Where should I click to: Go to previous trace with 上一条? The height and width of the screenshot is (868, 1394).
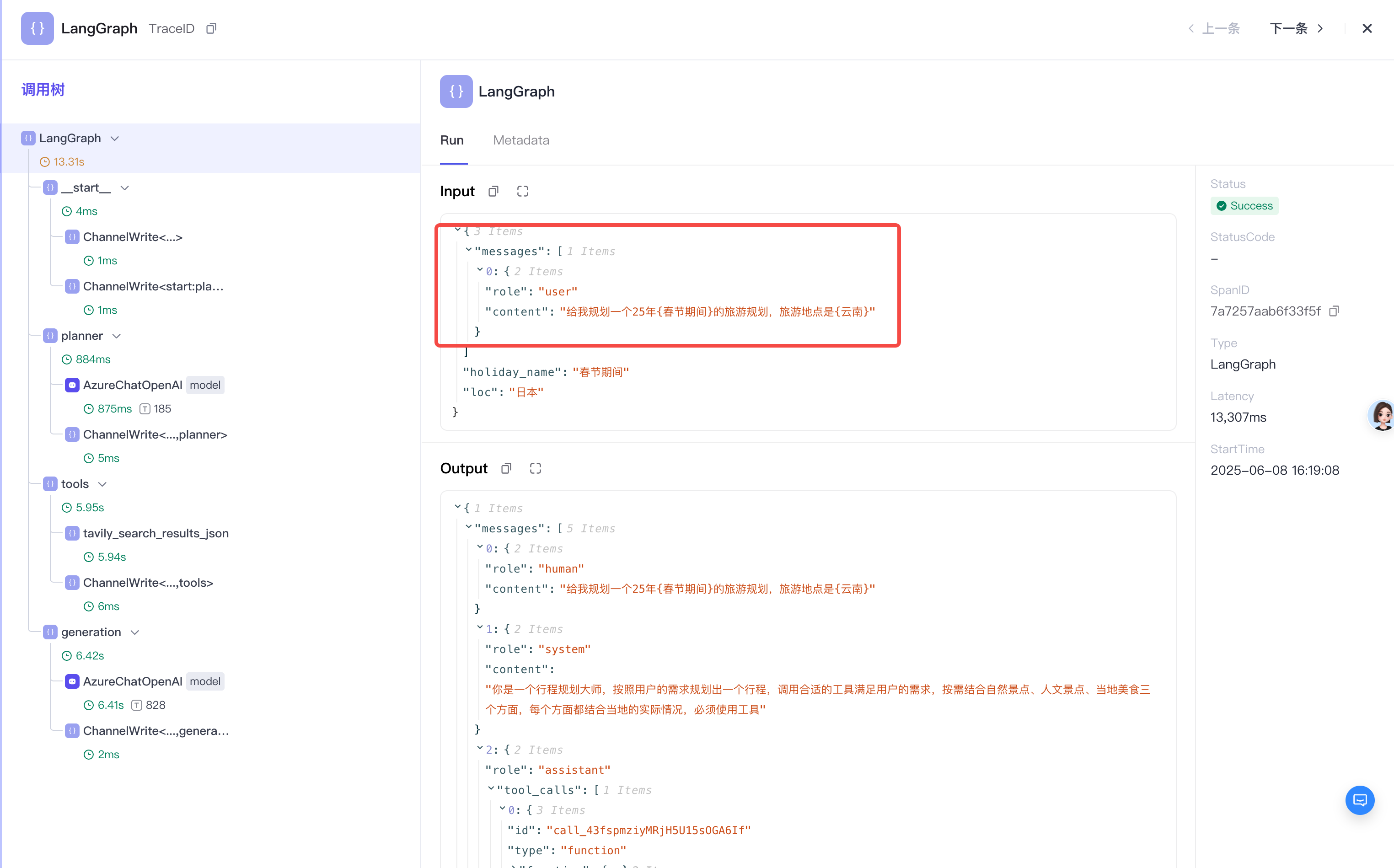(1214, 28)
